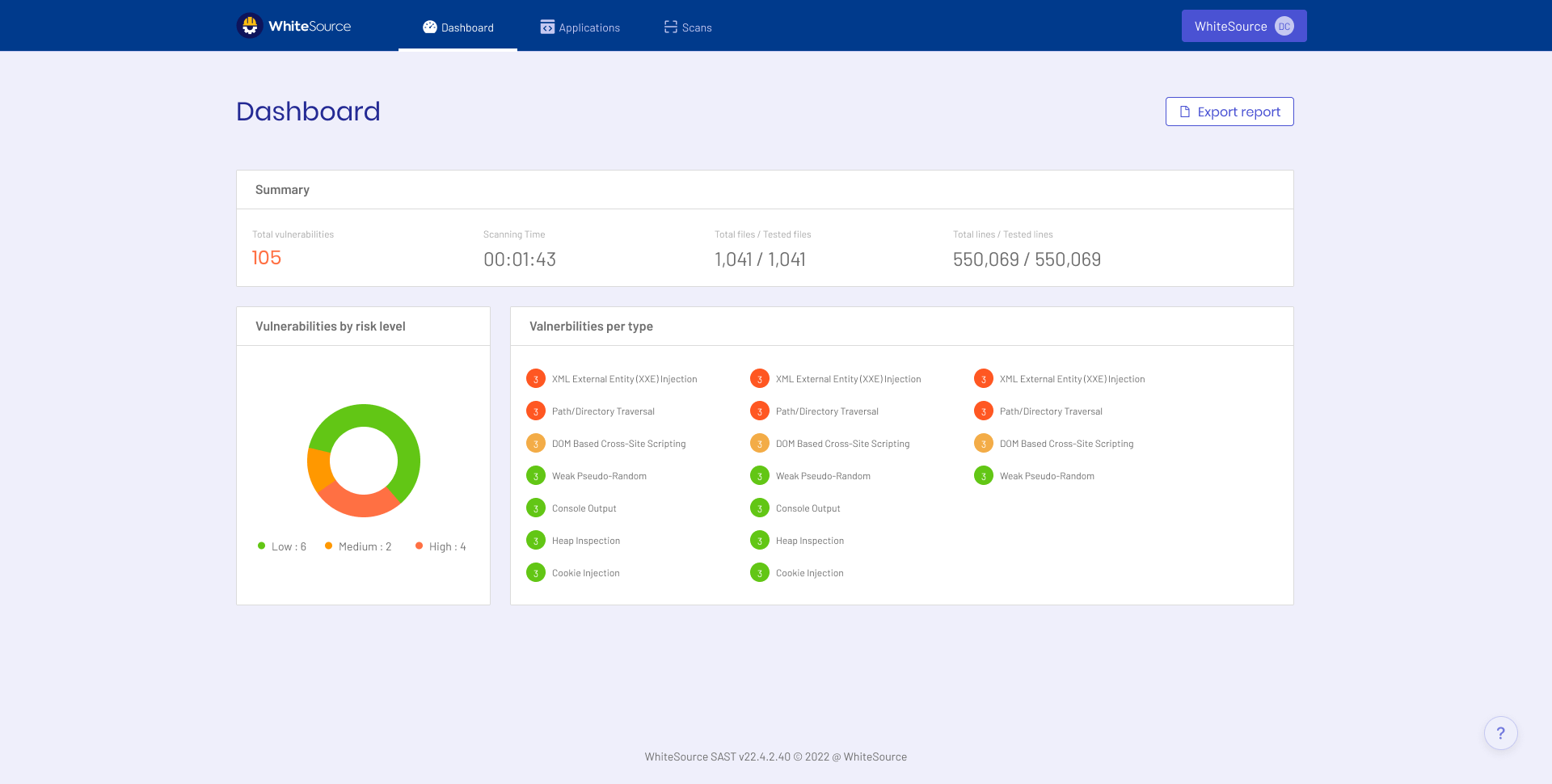The image size is (1552, 784).
Task: Click the Dashboard gauge icon in navigation
Action: click(x=428, y=27)
